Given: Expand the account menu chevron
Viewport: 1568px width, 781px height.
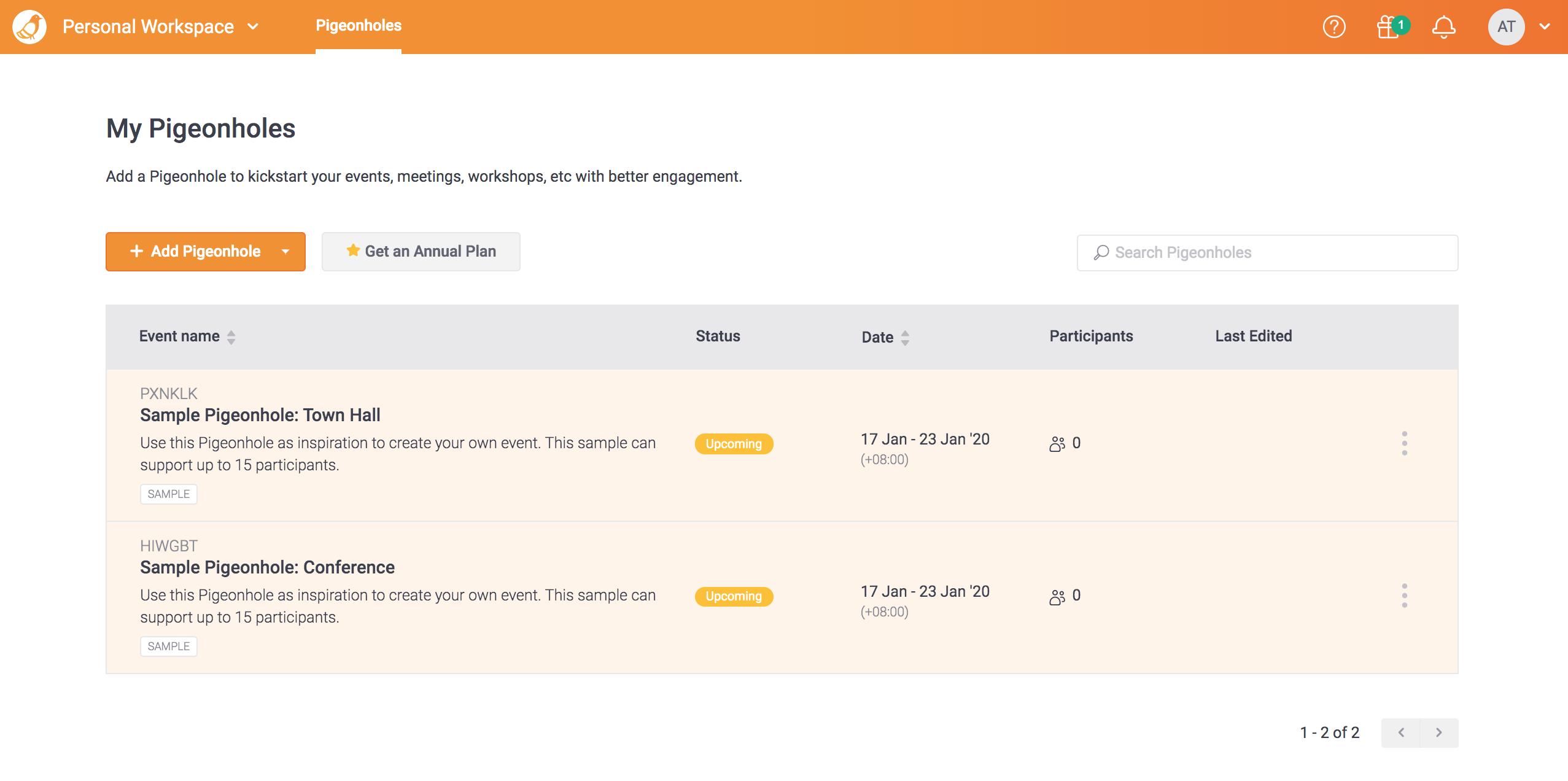Looking at the screenshot, I should (1545, 27).
